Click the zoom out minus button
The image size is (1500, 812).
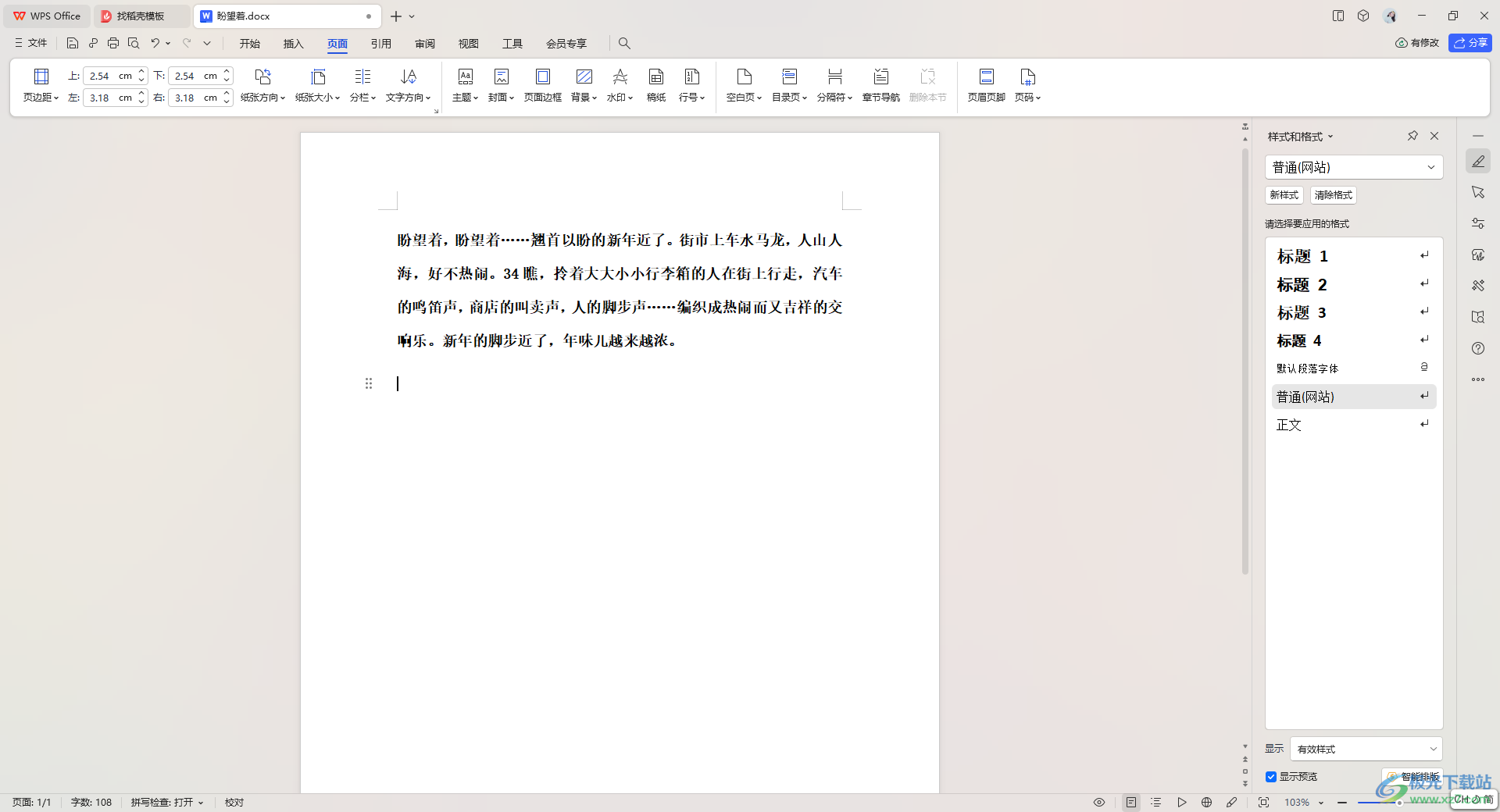[x=1342, y=802]
